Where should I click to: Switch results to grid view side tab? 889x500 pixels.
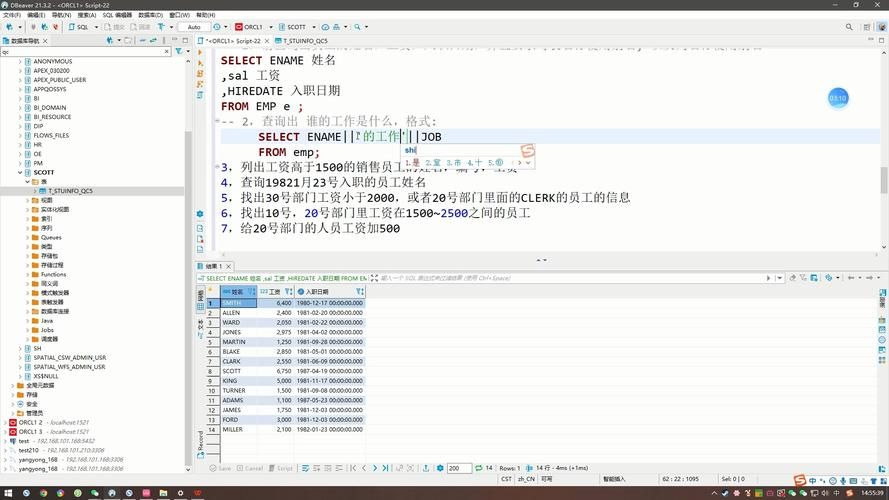coord(200,300)
